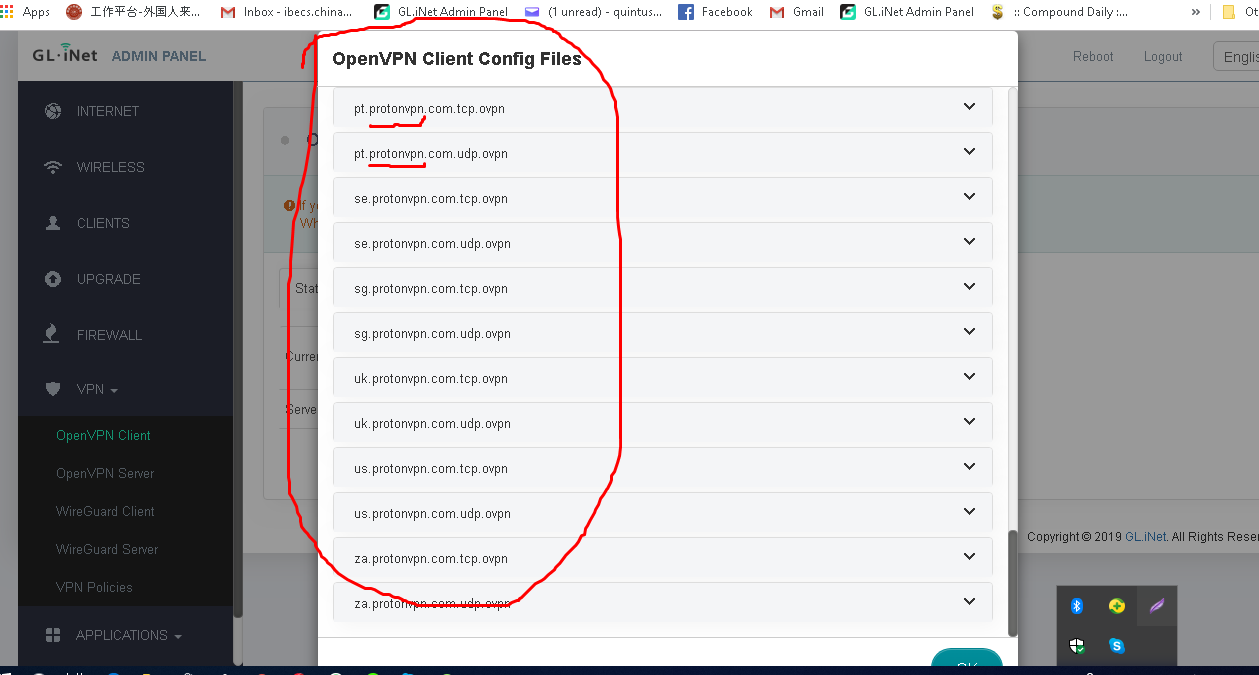The image size is (1259, 675).
Task: Click the Applications grid icon in sidebar
Action: pyautogui.click(x=53, y=635)
